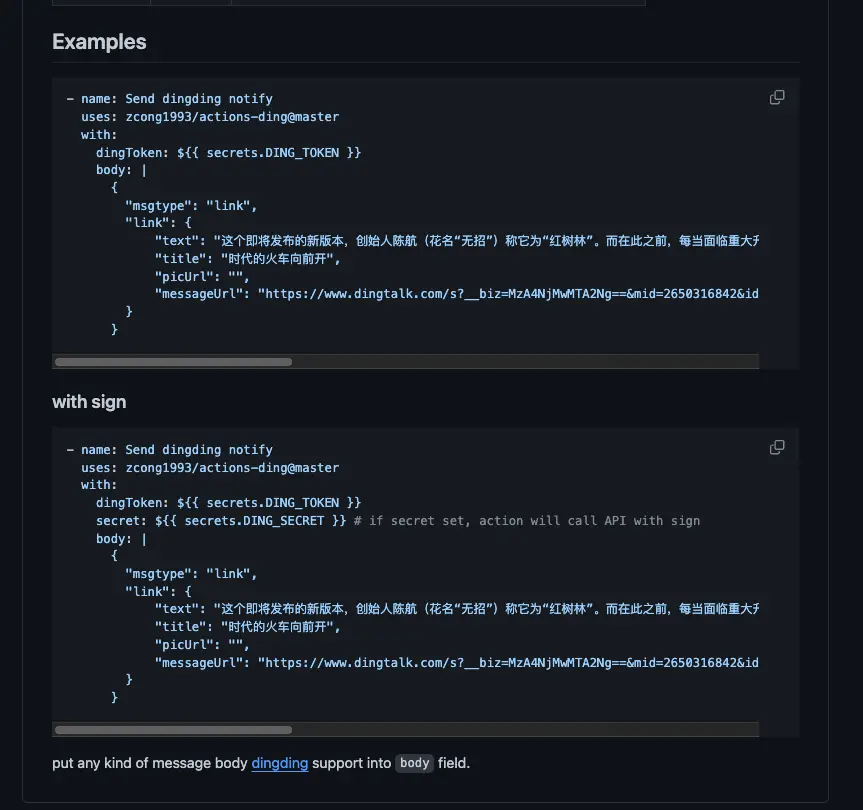
Task: Click the messageUrl link text in the first code block
Action: coord(508,294)
